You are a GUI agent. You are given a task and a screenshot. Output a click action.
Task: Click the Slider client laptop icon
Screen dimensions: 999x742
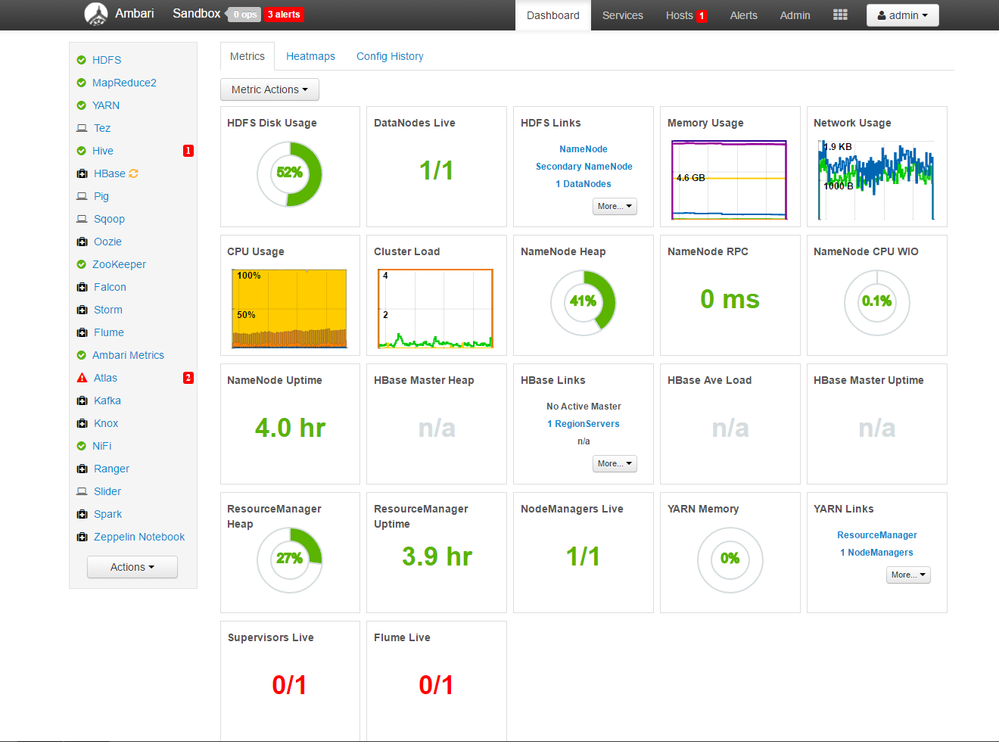[x=82, y=492]
